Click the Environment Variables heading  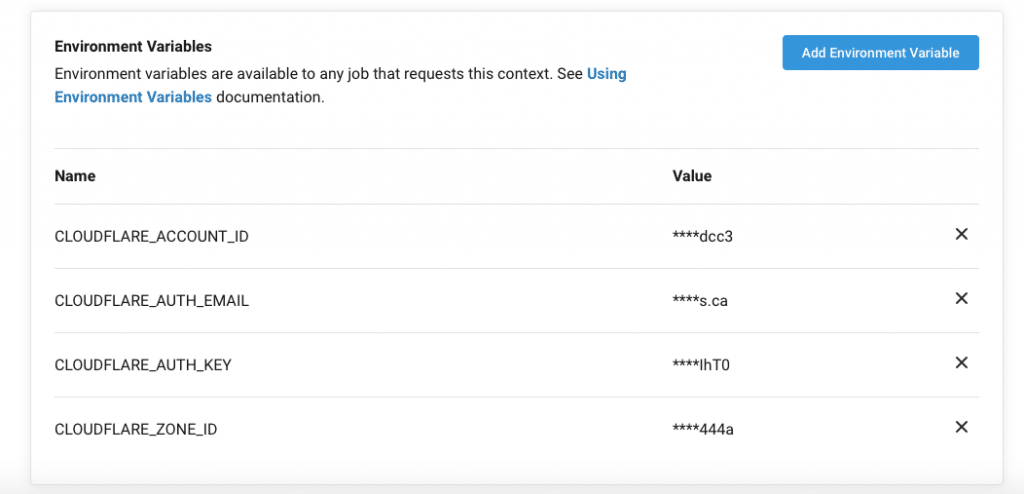tap(133, 47)
